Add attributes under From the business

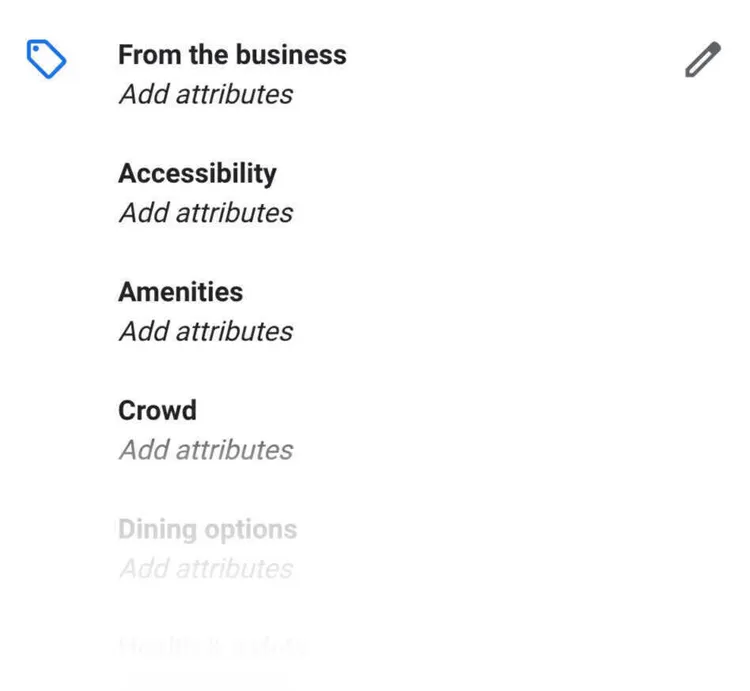pos(206,94)
